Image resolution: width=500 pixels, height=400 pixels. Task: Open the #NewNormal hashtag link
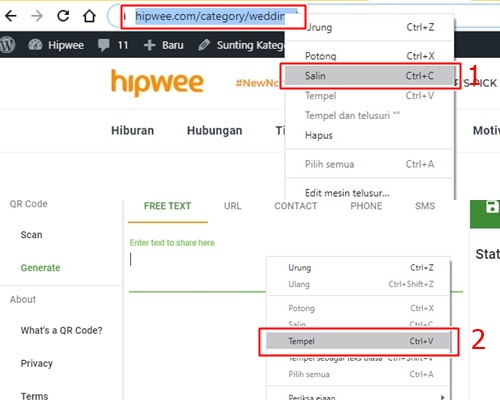tap(257, 83)
